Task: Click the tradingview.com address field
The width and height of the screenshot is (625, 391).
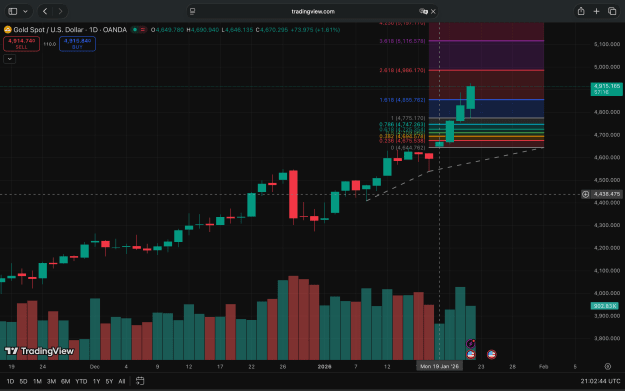Action: click(x=313, y=11)
